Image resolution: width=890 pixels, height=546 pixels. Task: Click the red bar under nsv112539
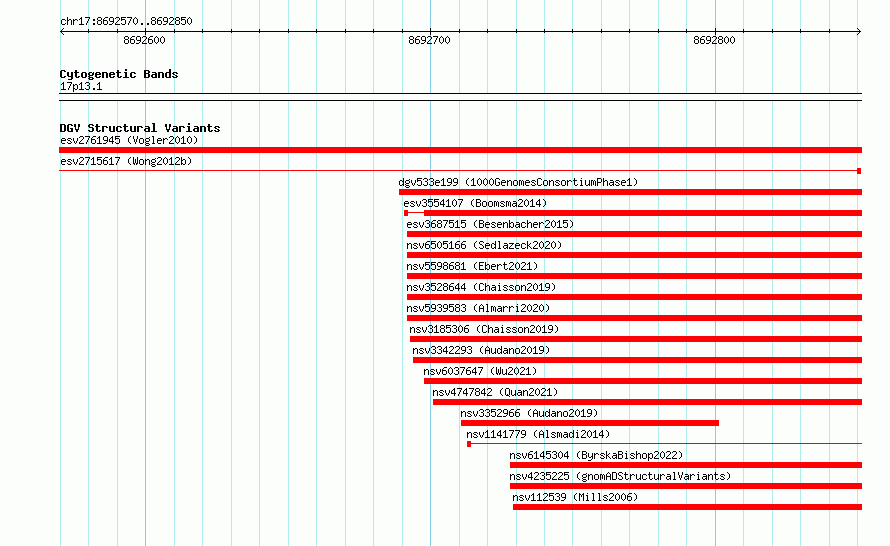point(687,507)
